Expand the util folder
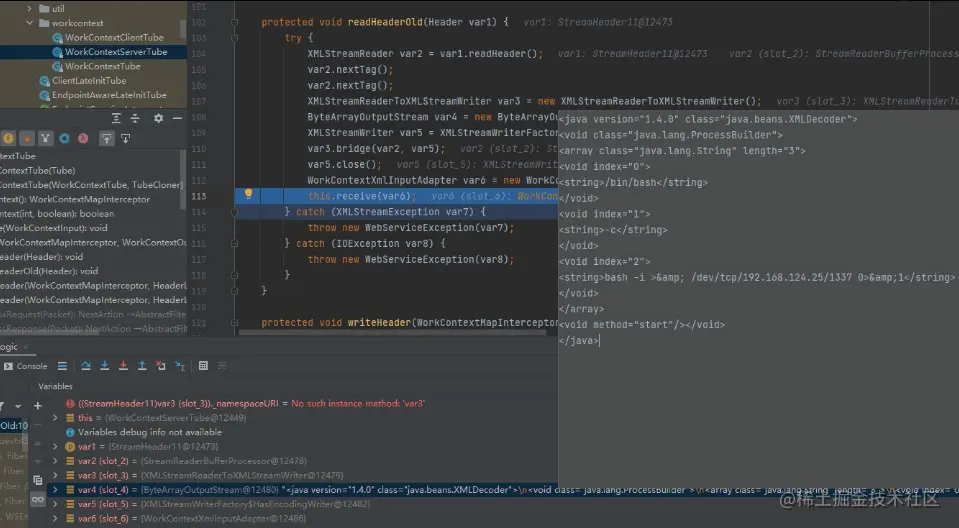Screen dimensions: 959x528 (x=29, y=9)
